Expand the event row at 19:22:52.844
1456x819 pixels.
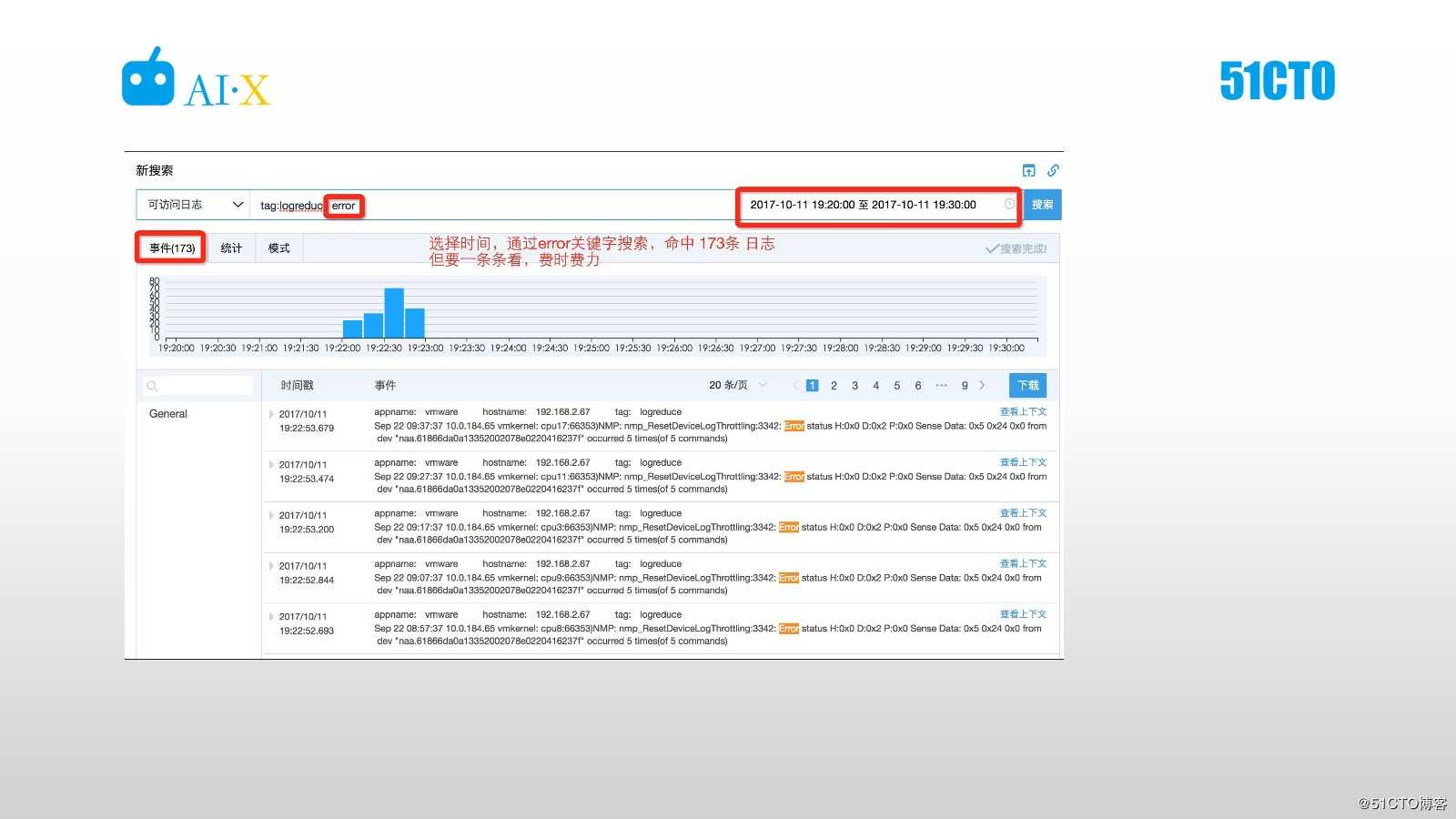coord(271,566)
